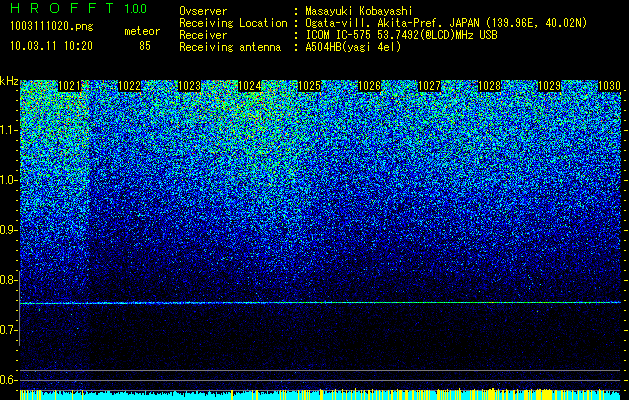Click the Receiver field label
629x400 pixels.
point(203,35)
